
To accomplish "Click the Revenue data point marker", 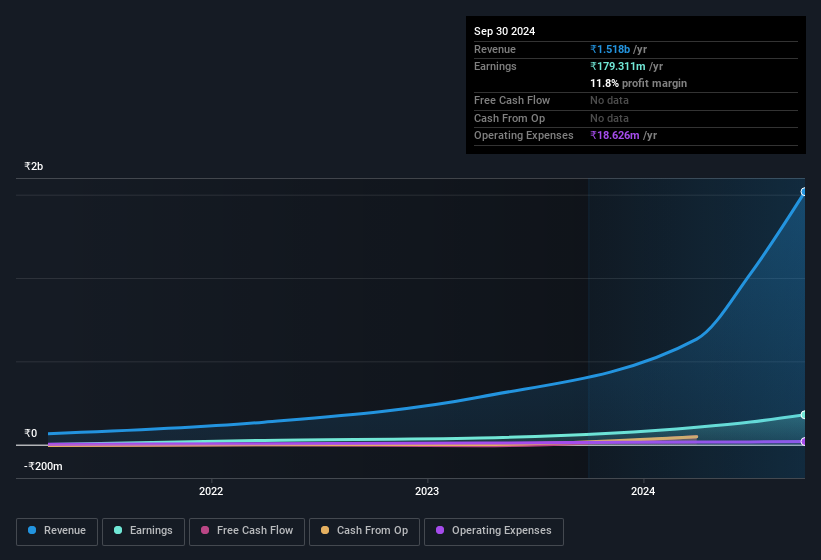I will pyautogui.click(x=804, y=192).
